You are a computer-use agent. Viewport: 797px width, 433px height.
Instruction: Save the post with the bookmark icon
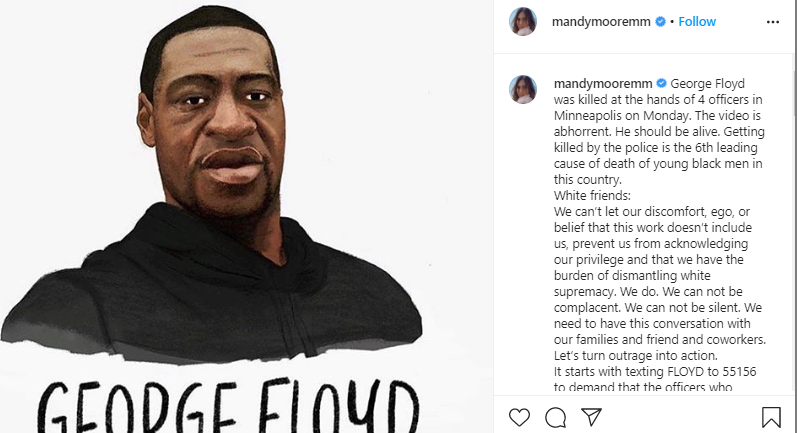[x=771, y=417]
